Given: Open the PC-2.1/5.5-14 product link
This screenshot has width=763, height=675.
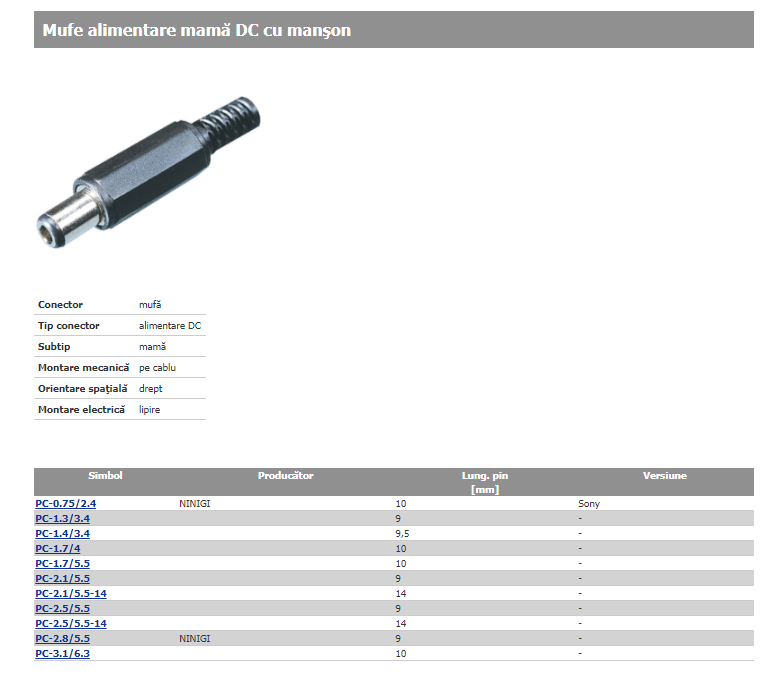Looking at the screenshot, I should click(71, 594).
